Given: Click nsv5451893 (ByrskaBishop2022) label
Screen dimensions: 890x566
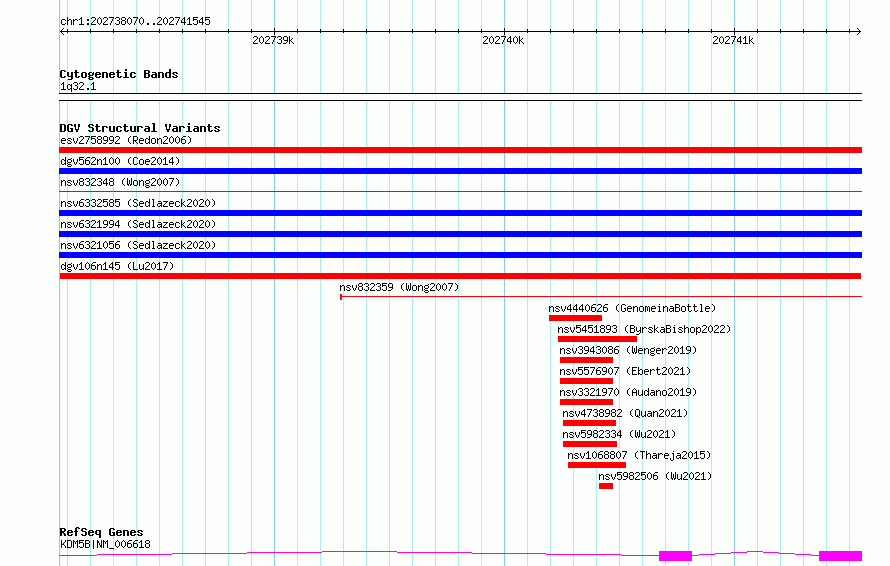Looking at the screenshot, I should [644, 329].
